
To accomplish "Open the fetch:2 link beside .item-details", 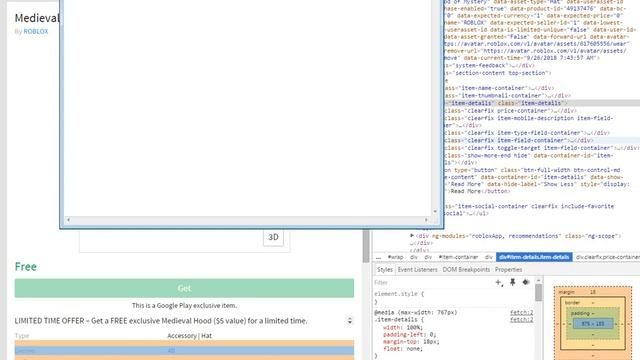I will [521, 320].
